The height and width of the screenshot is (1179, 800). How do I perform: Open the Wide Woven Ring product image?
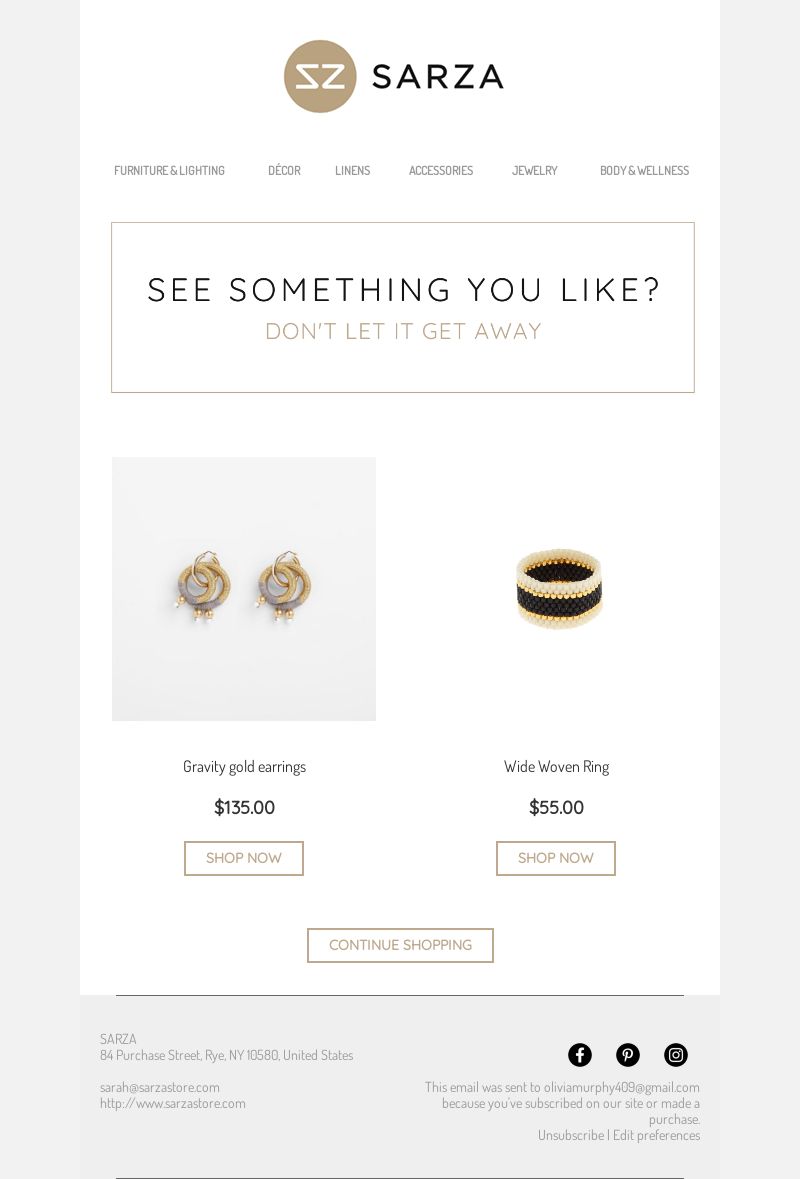tap(556, 589)
